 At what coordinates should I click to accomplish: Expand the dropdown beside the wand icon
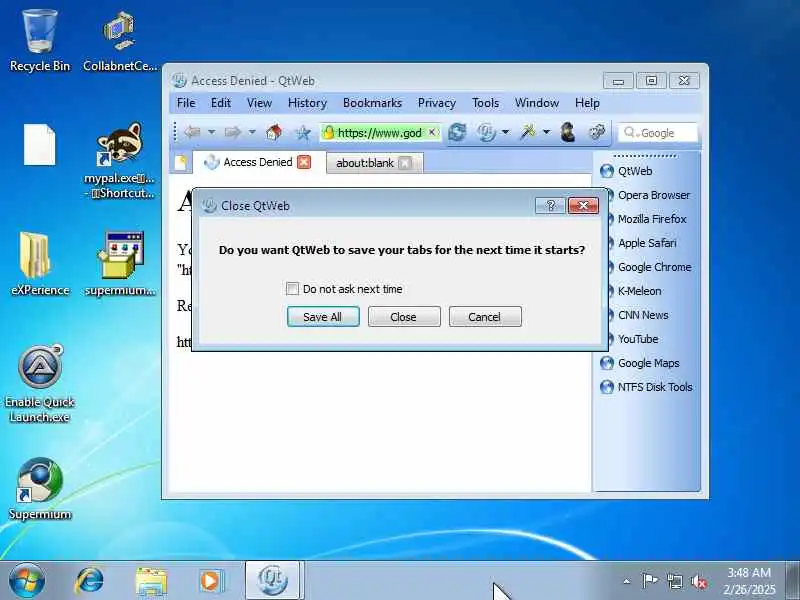pyautogui.click(x=546, y=133)
